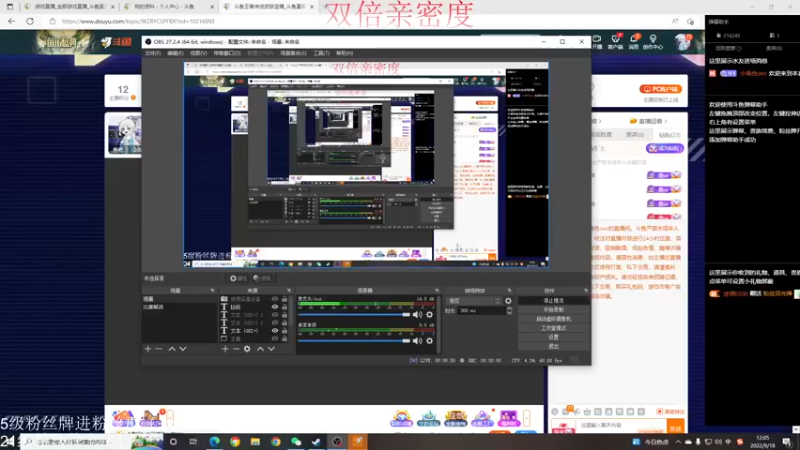Open the third menu in OBS menu bar
This screenshot has width=800, height=450.
point(198,53)
